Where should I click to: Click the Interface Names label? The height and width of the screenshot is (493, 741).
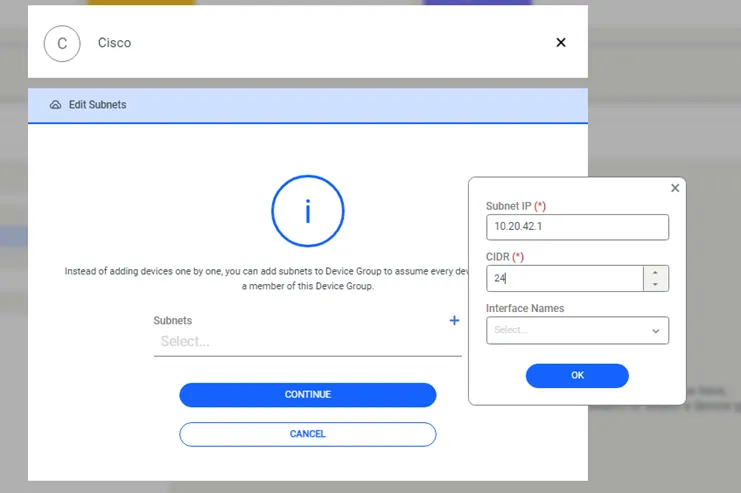(x=525, y=308)
